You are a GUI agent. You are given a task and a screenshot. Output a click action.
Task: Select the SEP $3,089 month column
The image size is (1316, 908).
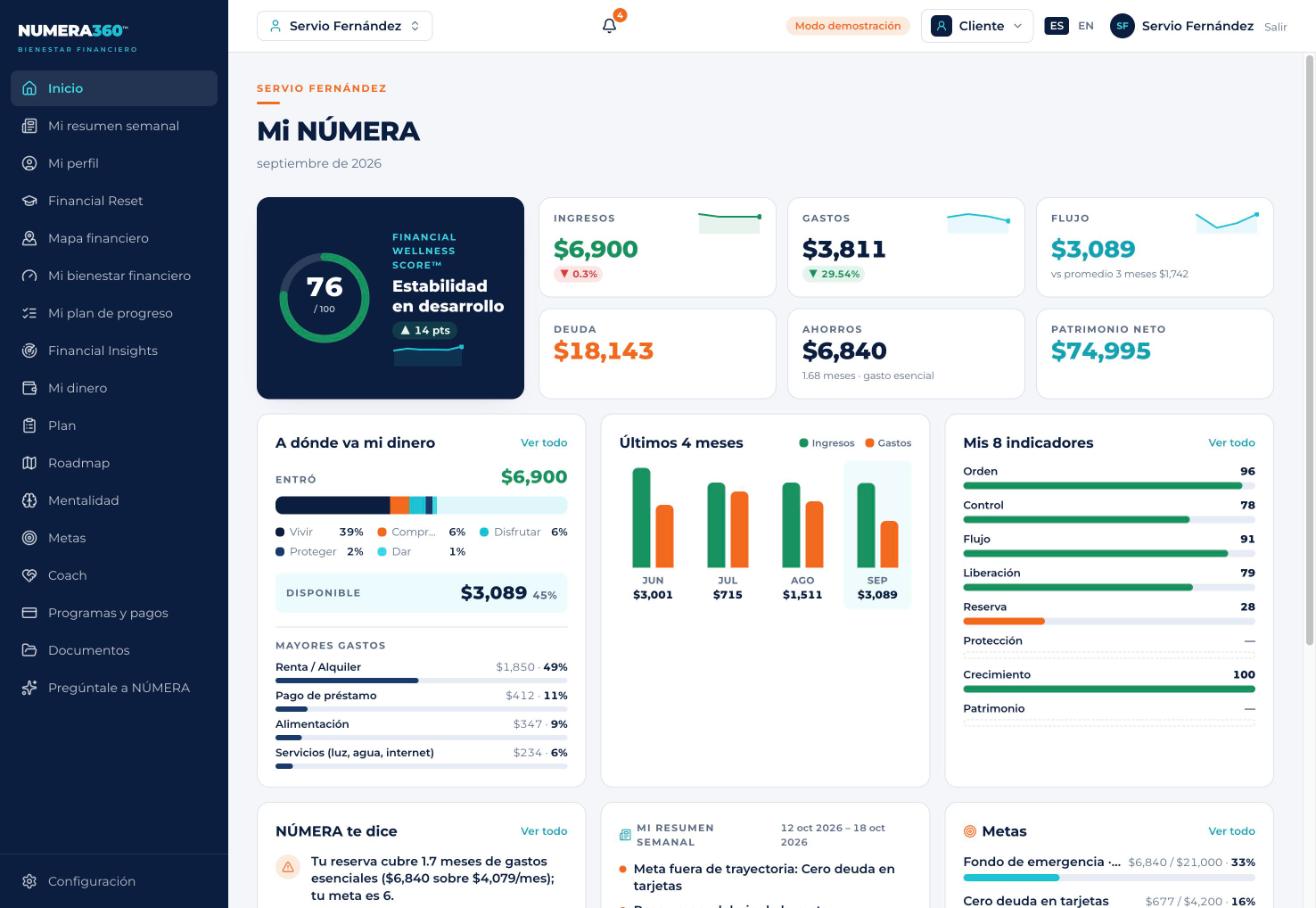pyautogui.click(x=877, y=535)
